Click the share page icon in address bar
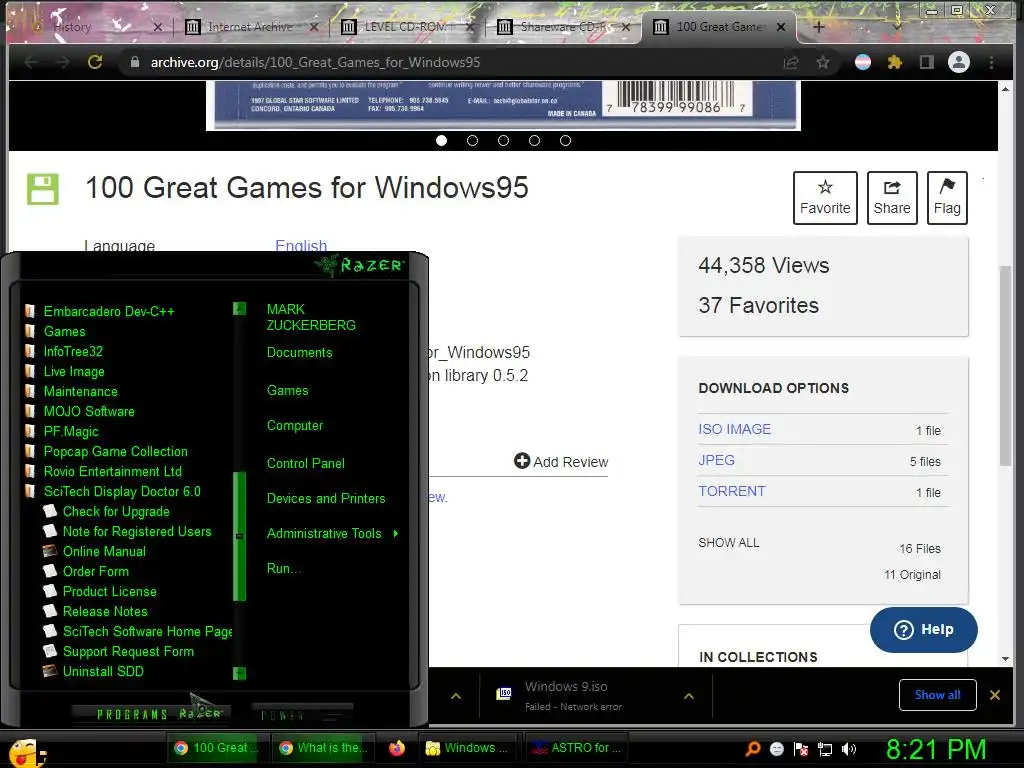This screenshot has height=768, width=1024. (x=791, y=62)
